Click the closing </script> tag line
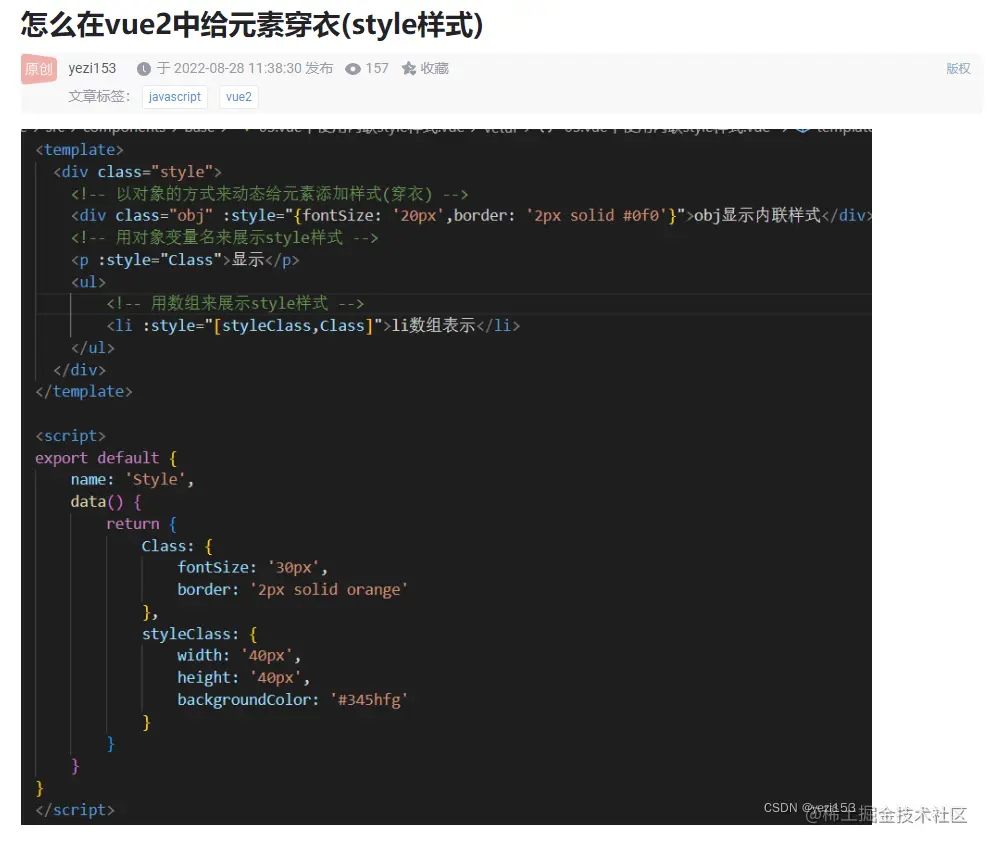The height and width of the screenshot is (849, 991). pyautogui.click(x=75, y=810)
